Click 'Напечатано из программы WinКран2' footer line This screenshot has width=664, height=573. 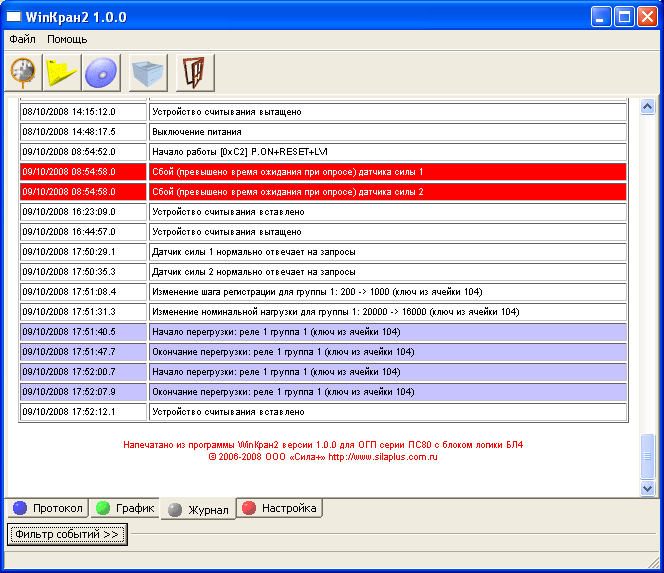[x=323, y=445]
